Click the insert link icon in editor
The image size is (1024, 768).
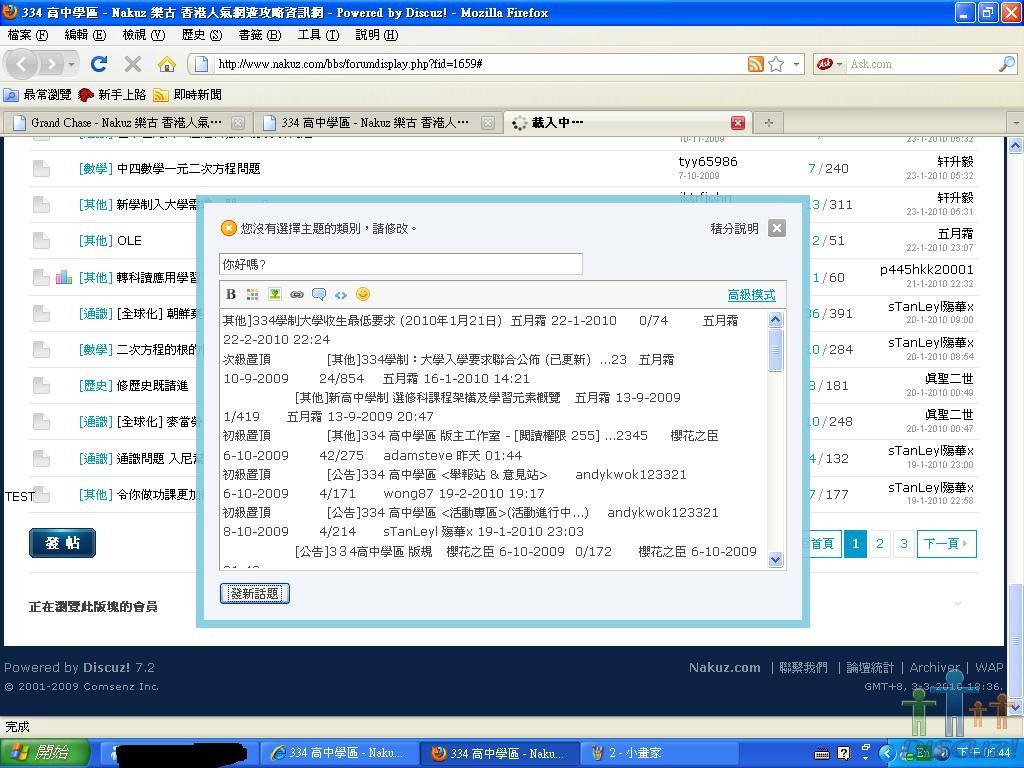297,294
